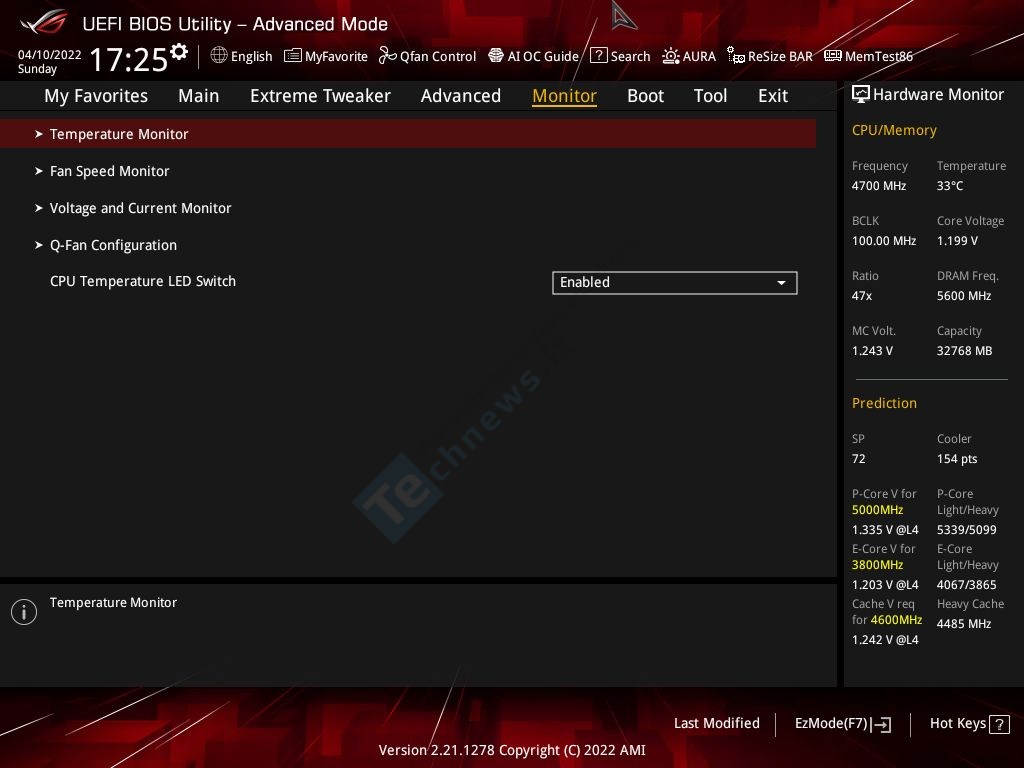This screenshot has width=1024, height=768.
Task: Click the 47x ratio value
Action: pyautogui.click(x=861, y=296)
